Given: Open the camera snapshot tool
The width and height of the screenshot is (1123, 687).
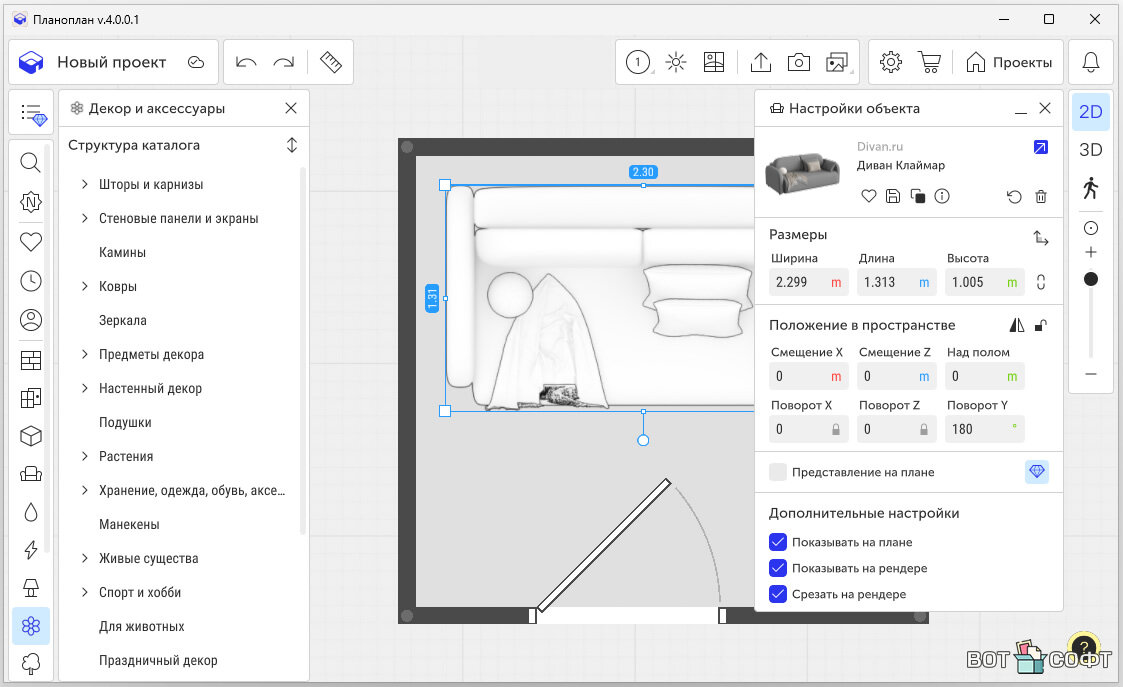Looking at the screenshot, I should [798, 62].
